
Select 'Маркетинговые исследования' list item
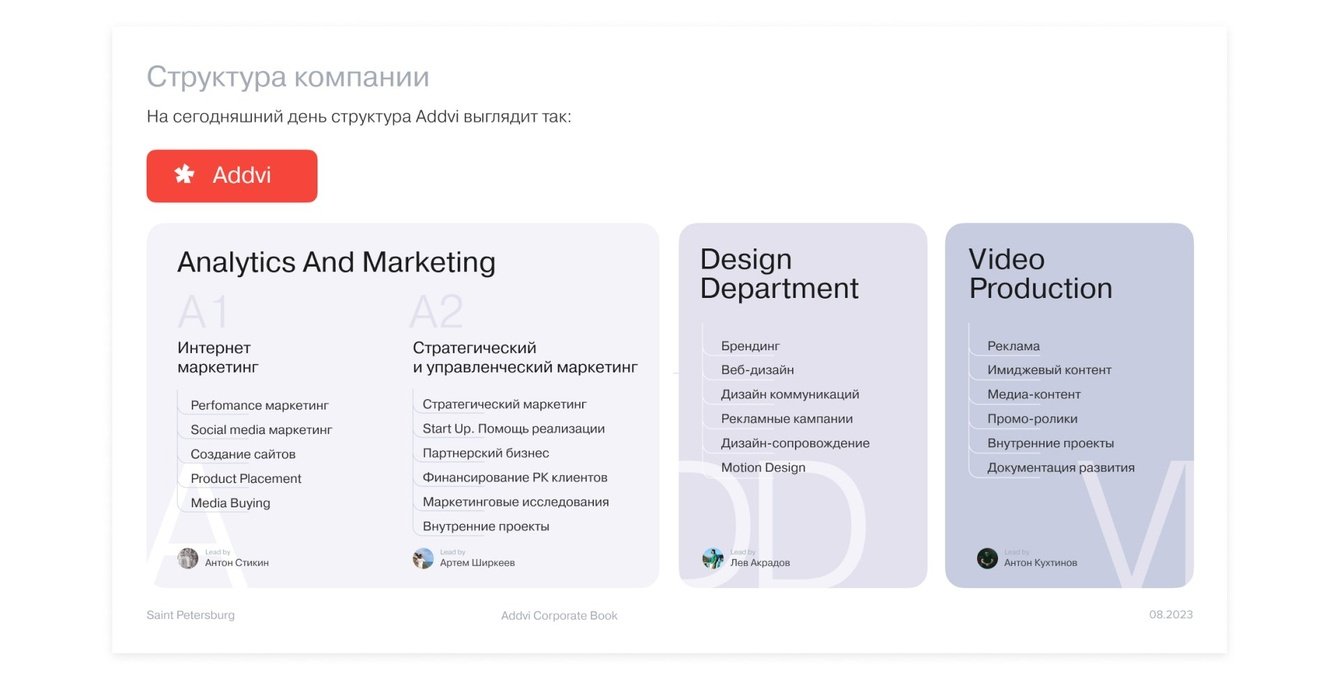click(516, 502)
